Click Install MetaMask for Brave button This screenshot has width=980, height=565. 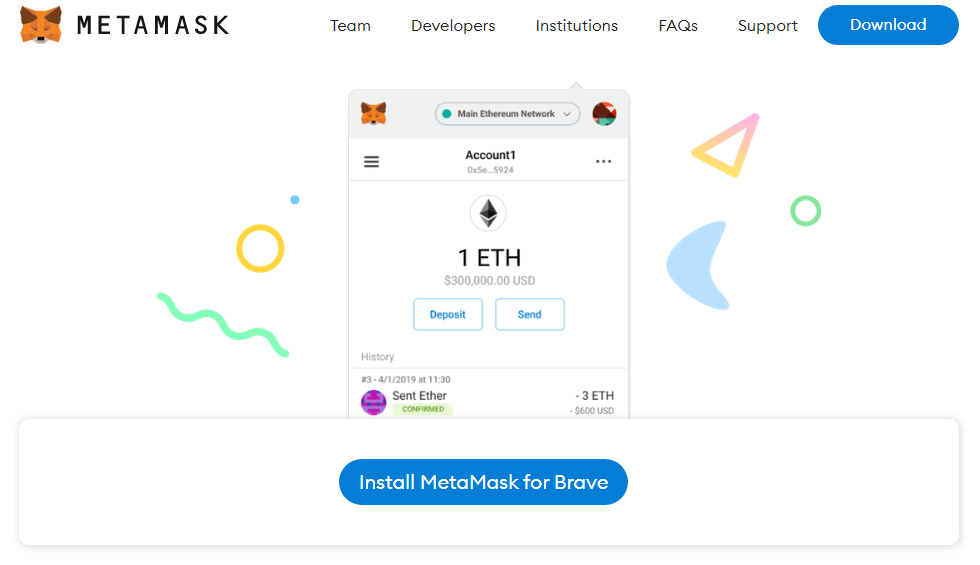(483, 482)
